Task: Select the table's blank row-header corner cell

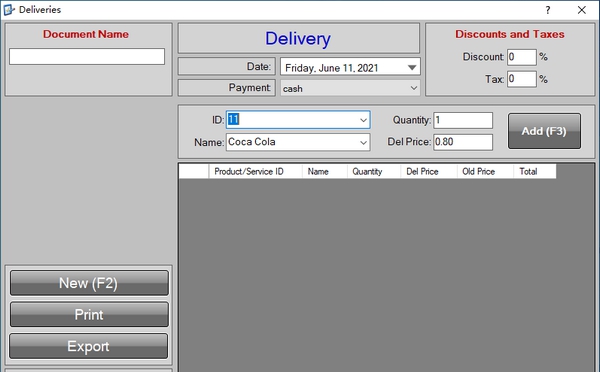Action: 194,171
